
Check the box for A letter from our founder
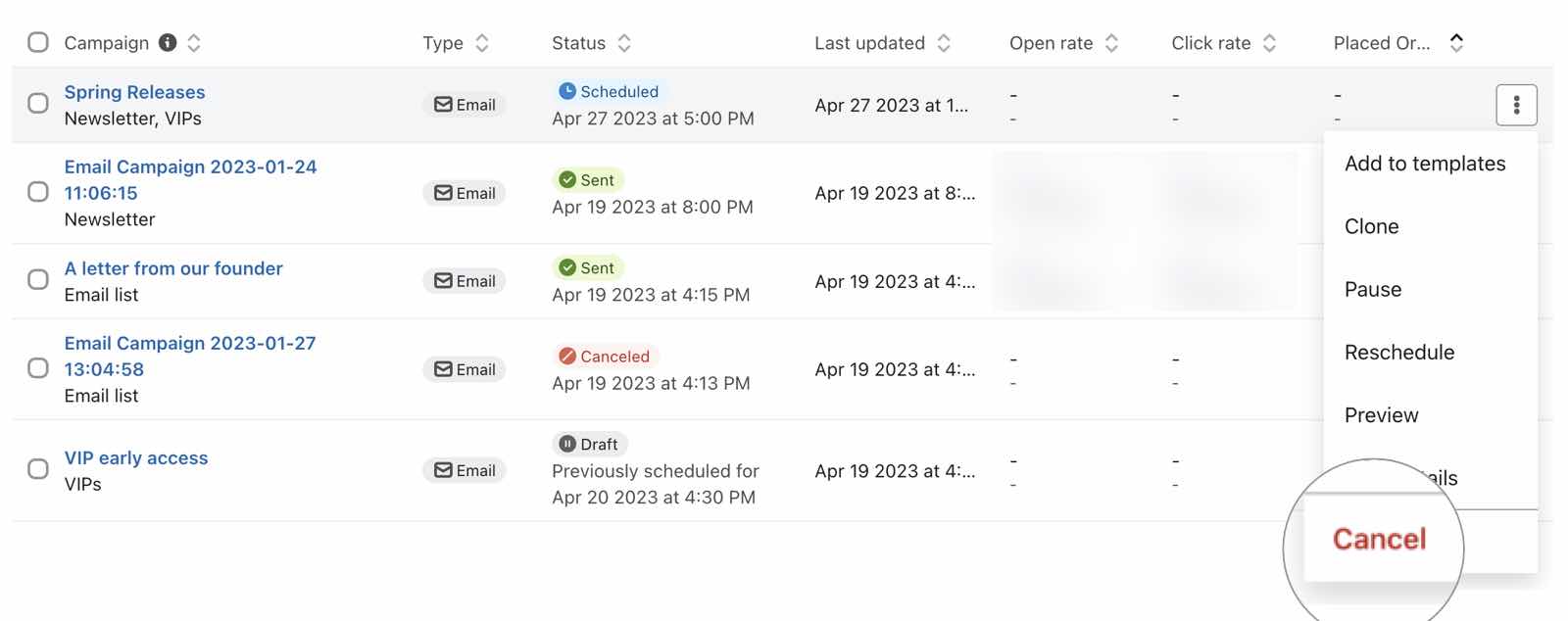[x=38, y=280]
